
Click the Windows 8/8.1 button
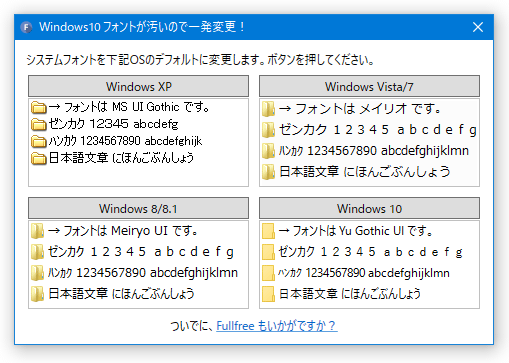[138, 208]
